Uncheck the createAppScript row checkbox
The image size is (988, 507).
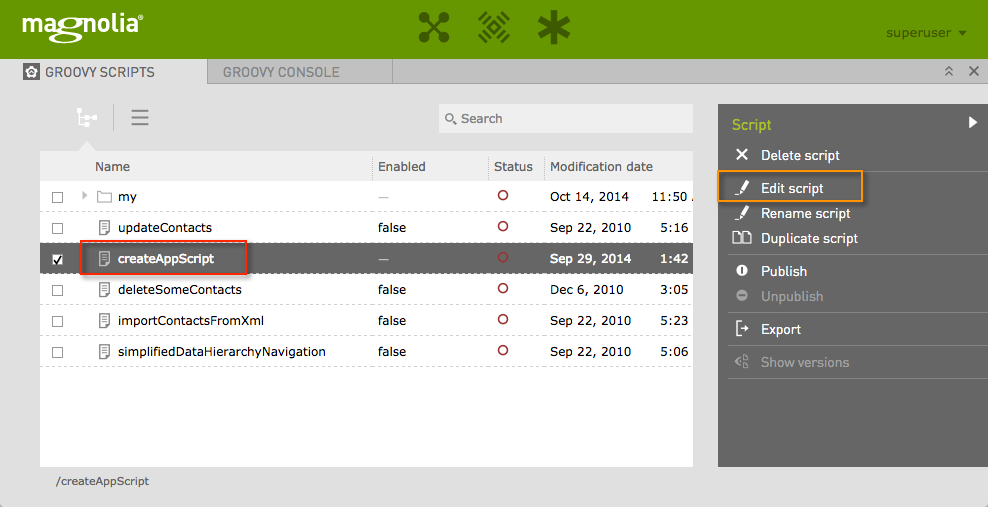(x=57, y=259)
